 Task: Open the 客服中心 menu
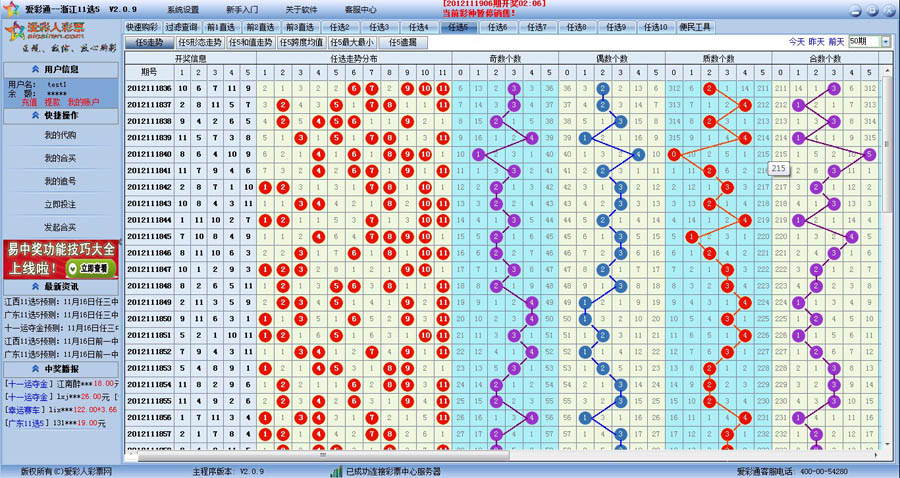coord(360,10)
